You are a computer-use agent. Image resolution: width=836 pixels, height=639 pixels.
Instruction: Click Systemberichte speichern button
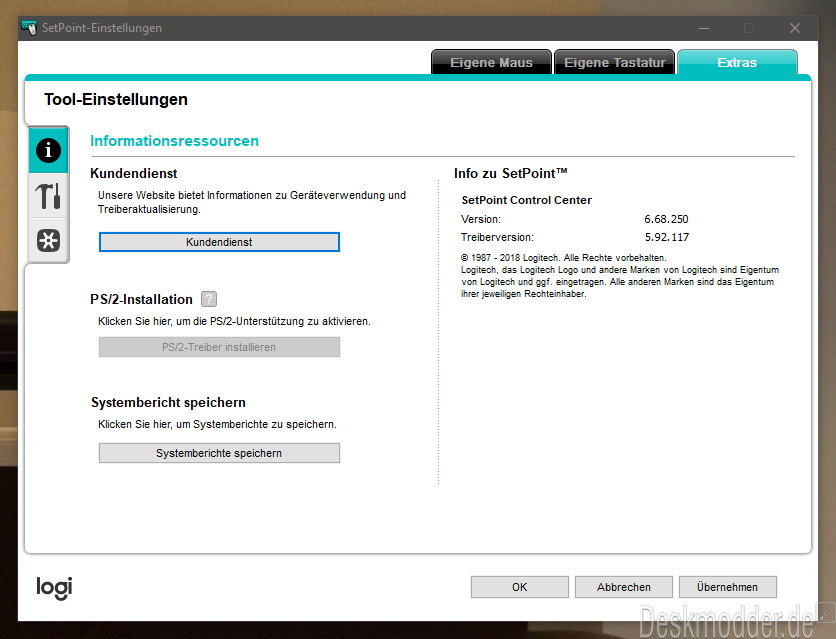pos(219,453)
